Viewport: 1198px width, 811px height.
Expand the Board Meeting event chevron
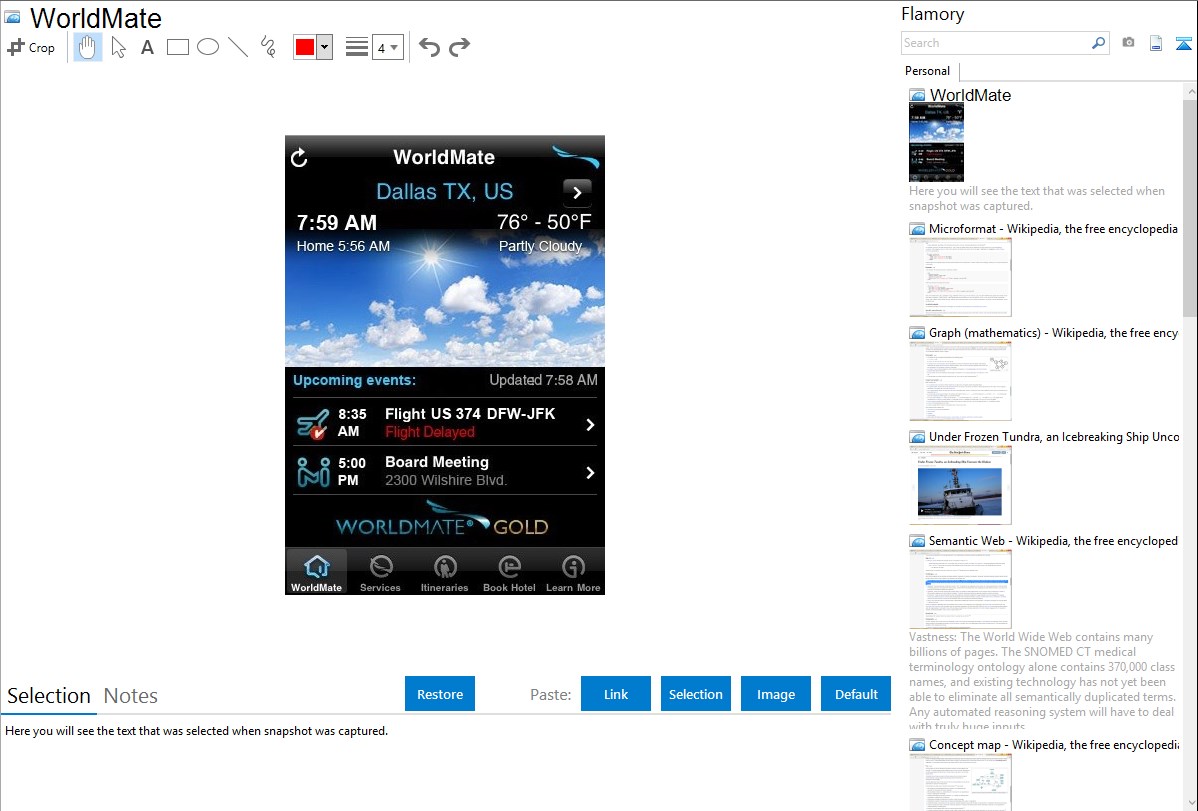tap(590, 472)
